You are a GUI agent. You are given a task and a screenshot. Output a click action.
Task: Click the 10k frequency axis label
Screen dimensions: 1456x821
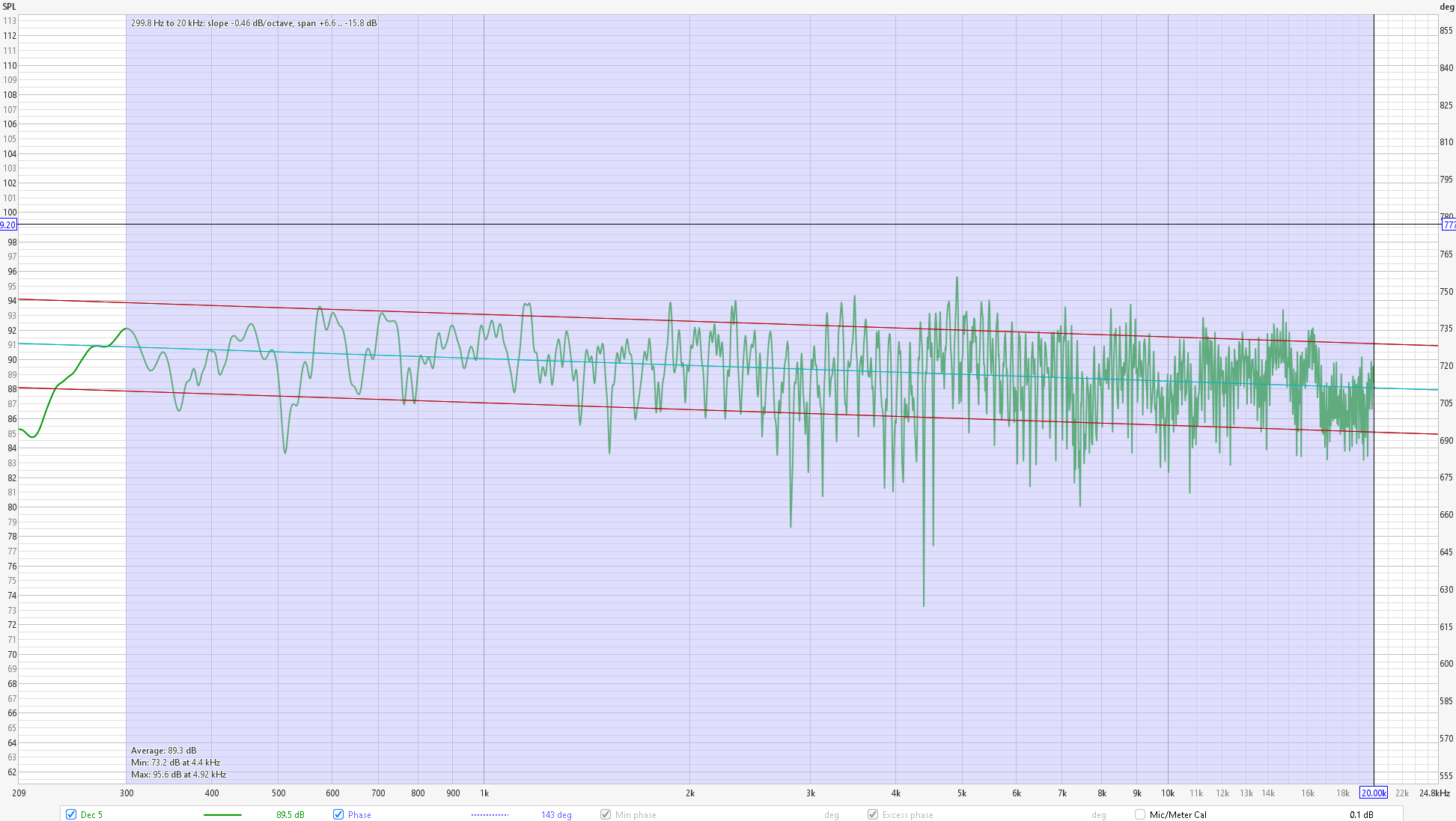click(1168, 793)
